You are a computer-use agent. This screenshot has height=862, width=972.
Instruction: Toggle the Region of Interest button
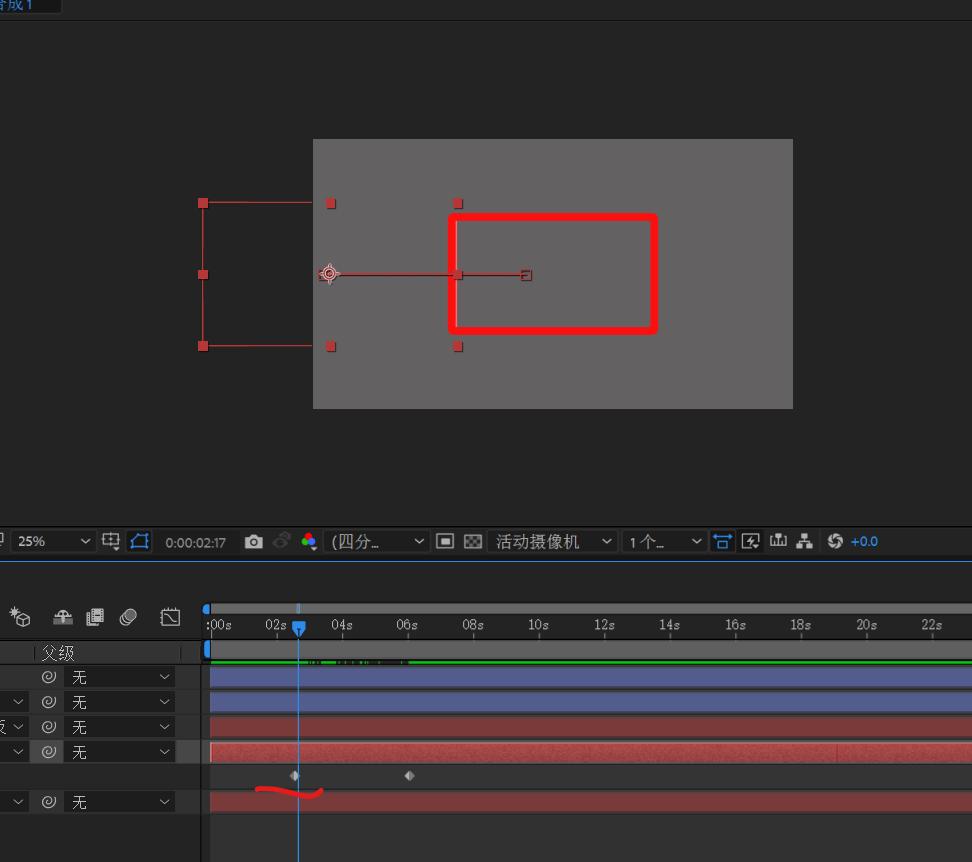coord(445,541)
